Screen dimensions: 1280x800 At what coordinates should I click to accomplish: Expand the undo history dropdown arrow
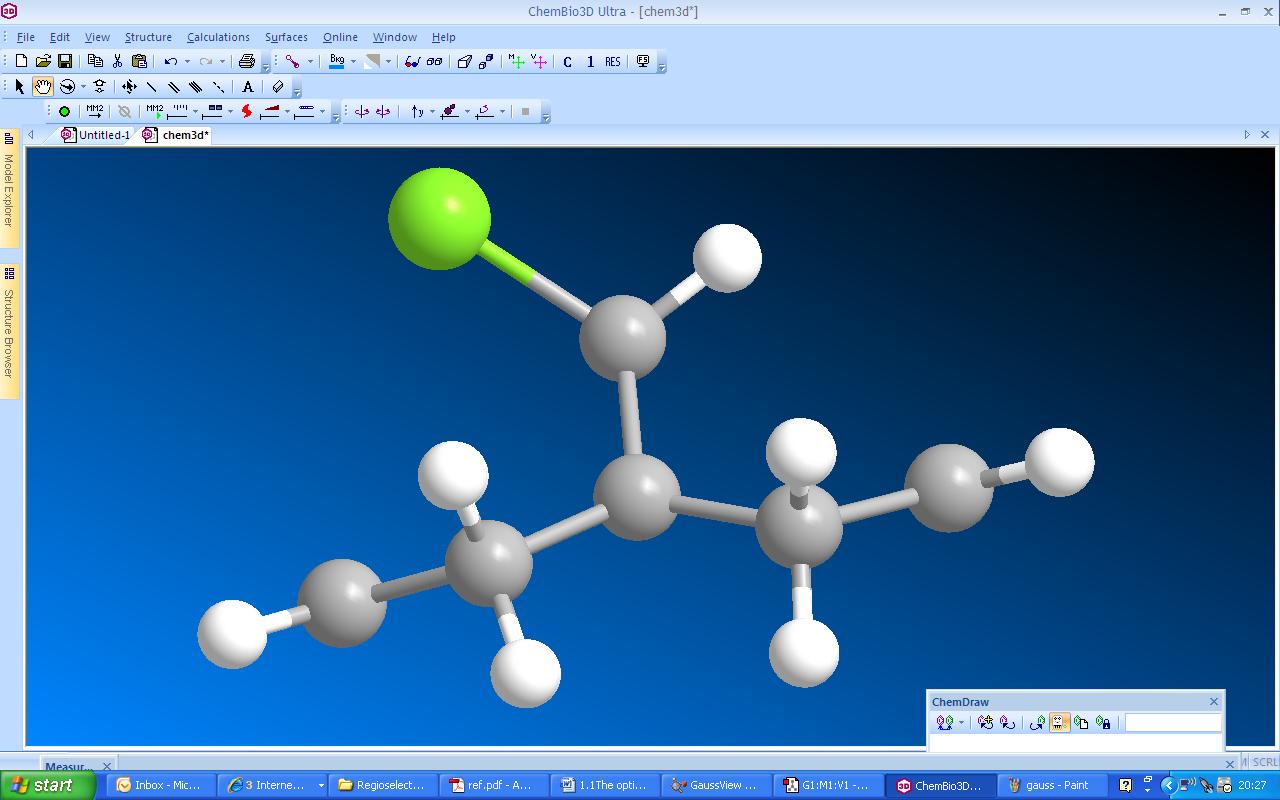pyautogui.click(x=187, y=62)
